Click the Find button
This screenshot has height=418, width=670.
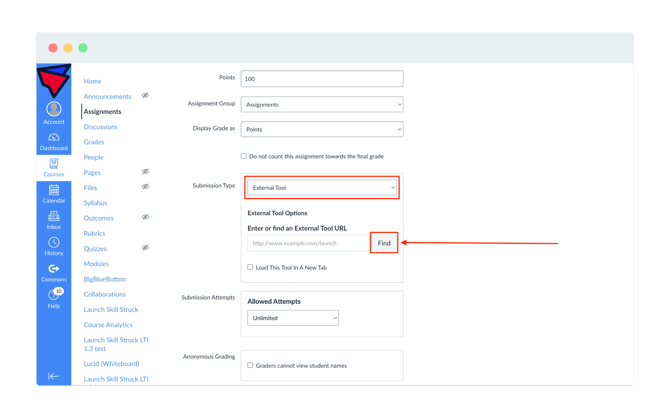click(384, 243)
